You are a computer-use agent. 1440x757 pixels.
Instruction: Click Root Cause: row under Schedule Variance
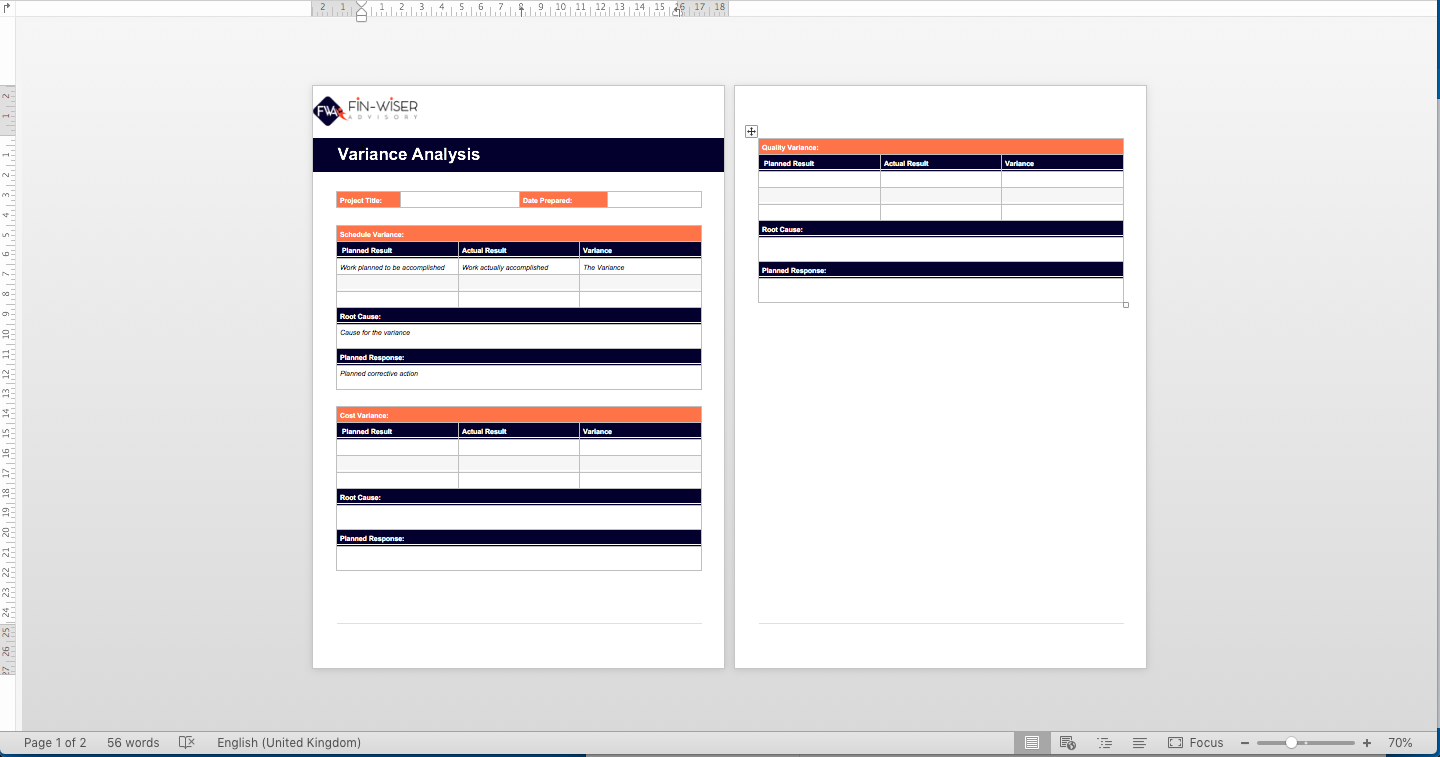tap(519, 316)
